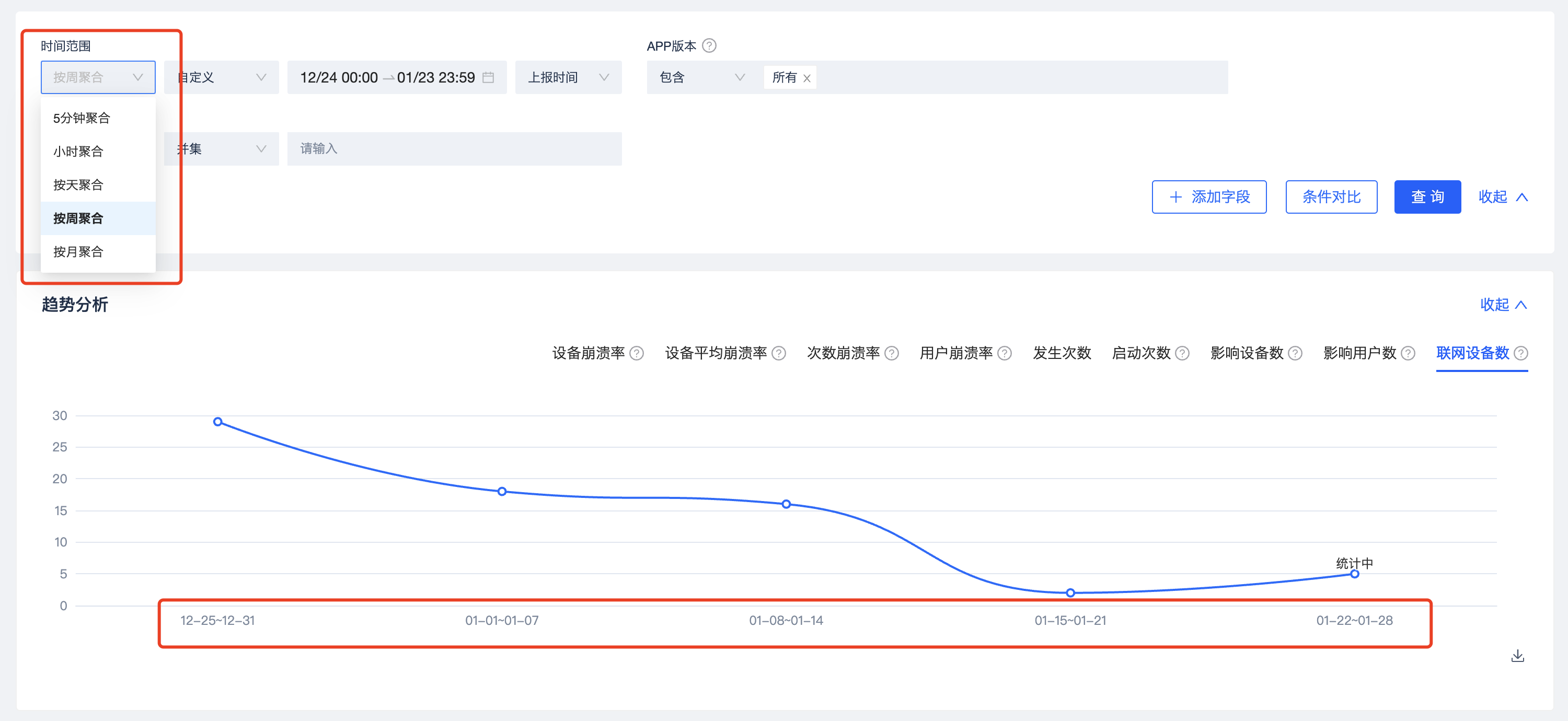Switch to 用户崩溃率 tab
Image resolution: width=1568 pixels, height=721 pixels.
(956, 353)
